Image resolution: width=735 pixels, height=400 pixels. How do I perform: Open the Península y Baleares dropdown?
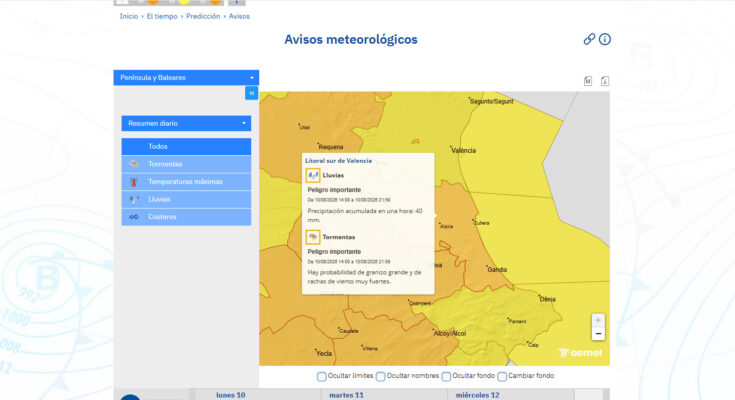[x=186, y=77]
